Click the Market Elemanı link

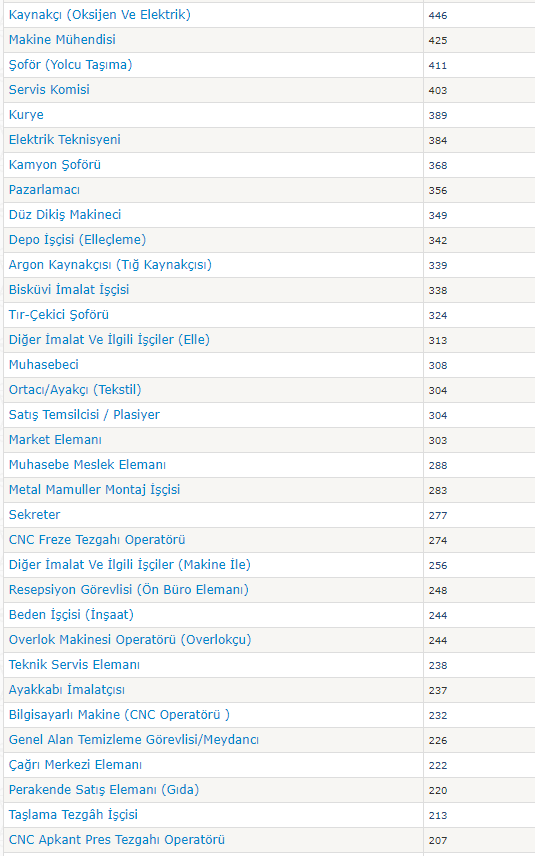click(x=55, y=440)
